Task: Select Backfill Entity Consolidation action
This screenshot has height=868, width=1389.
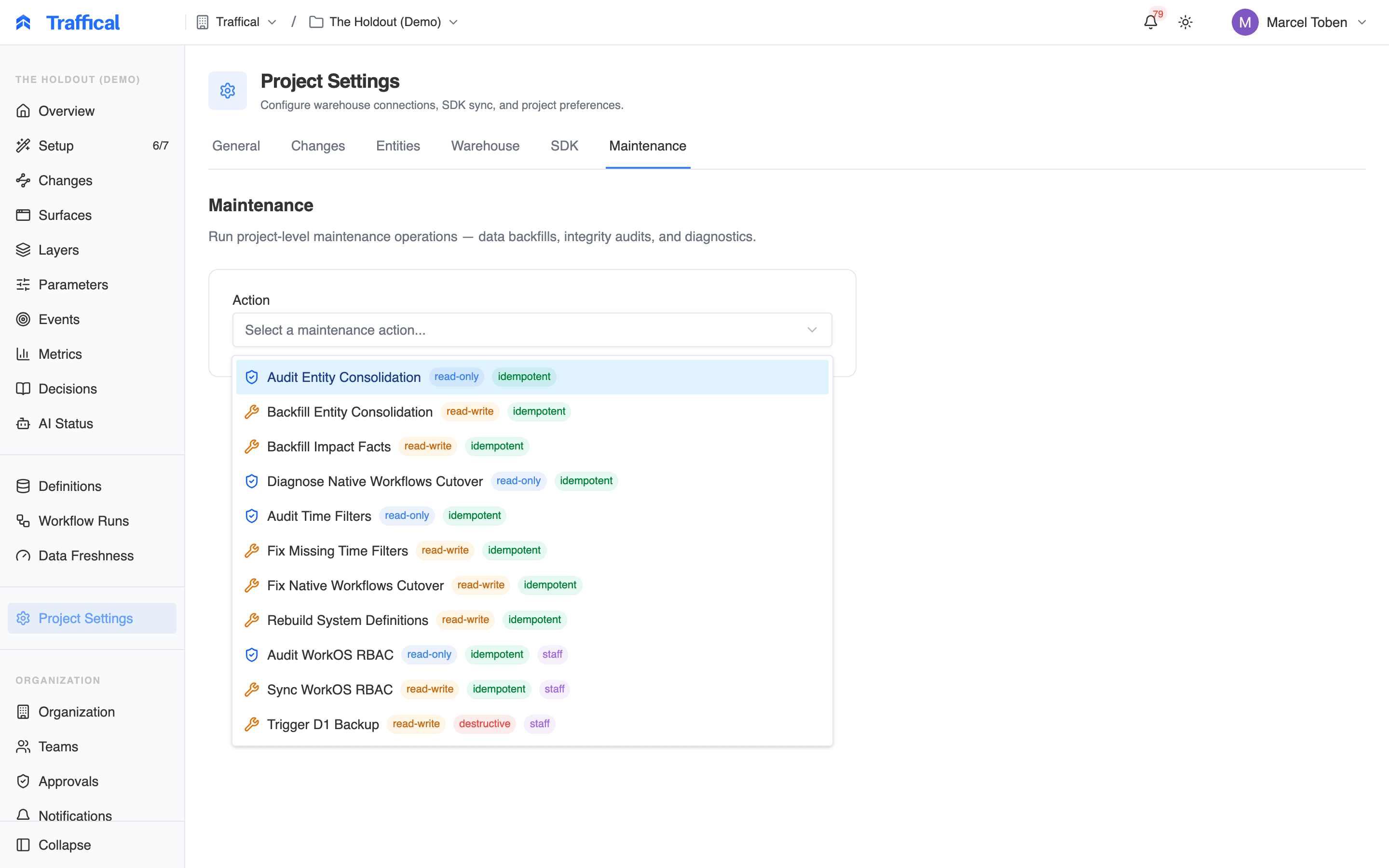Action: click(532, 412)
